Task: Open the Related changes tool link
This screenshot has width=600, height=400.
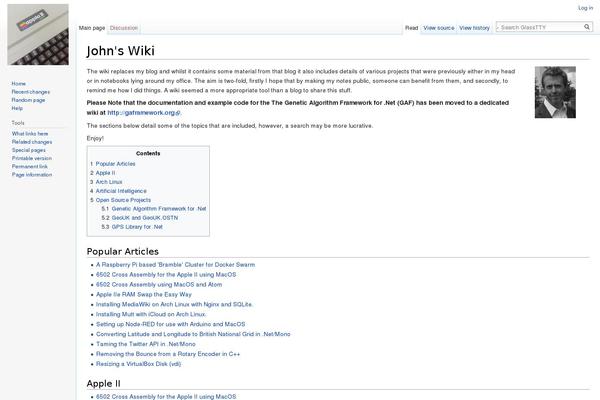Action: [x=32, y=142]
